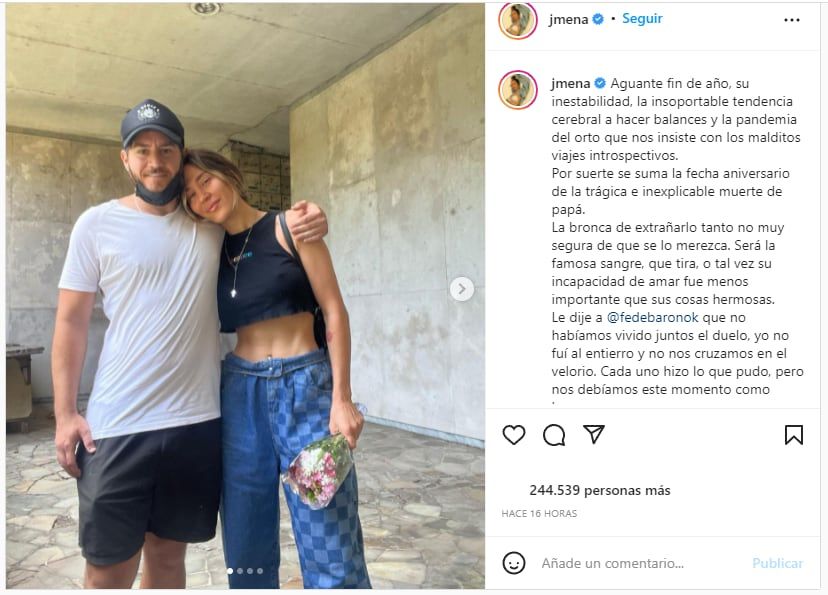Like the post with heart icon
The height and width of the screenshot is (595, 828).
(514, 435)
